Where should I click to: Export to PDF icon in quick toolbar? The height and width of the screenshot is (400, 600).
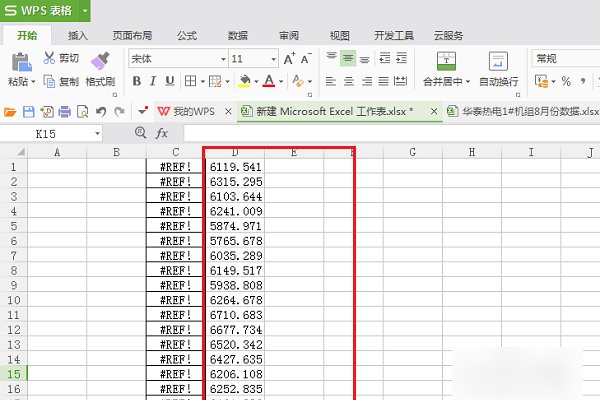47,112
